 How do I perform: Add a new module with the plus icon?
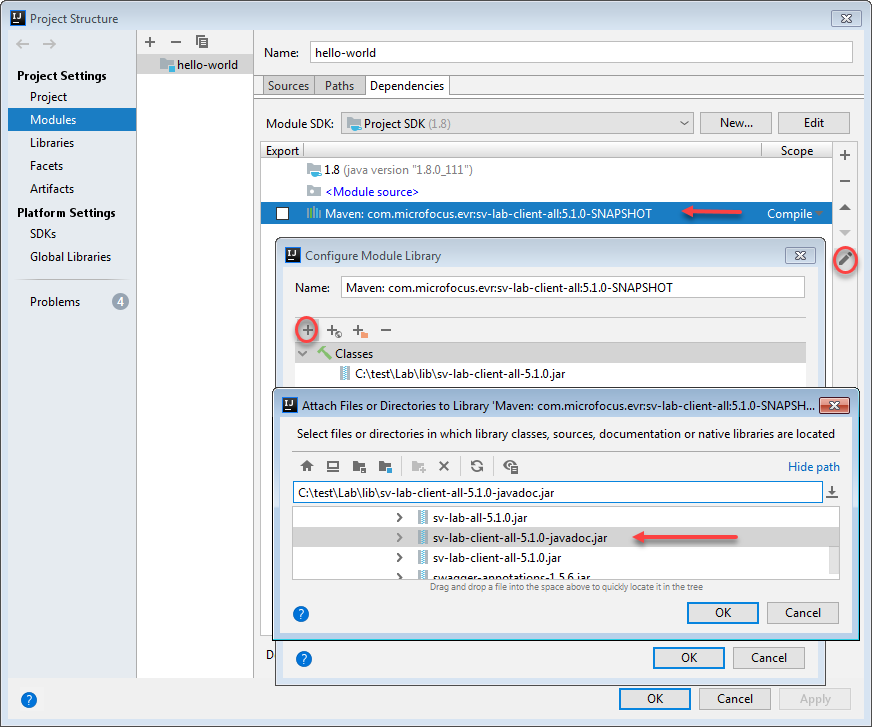[150, 42]
